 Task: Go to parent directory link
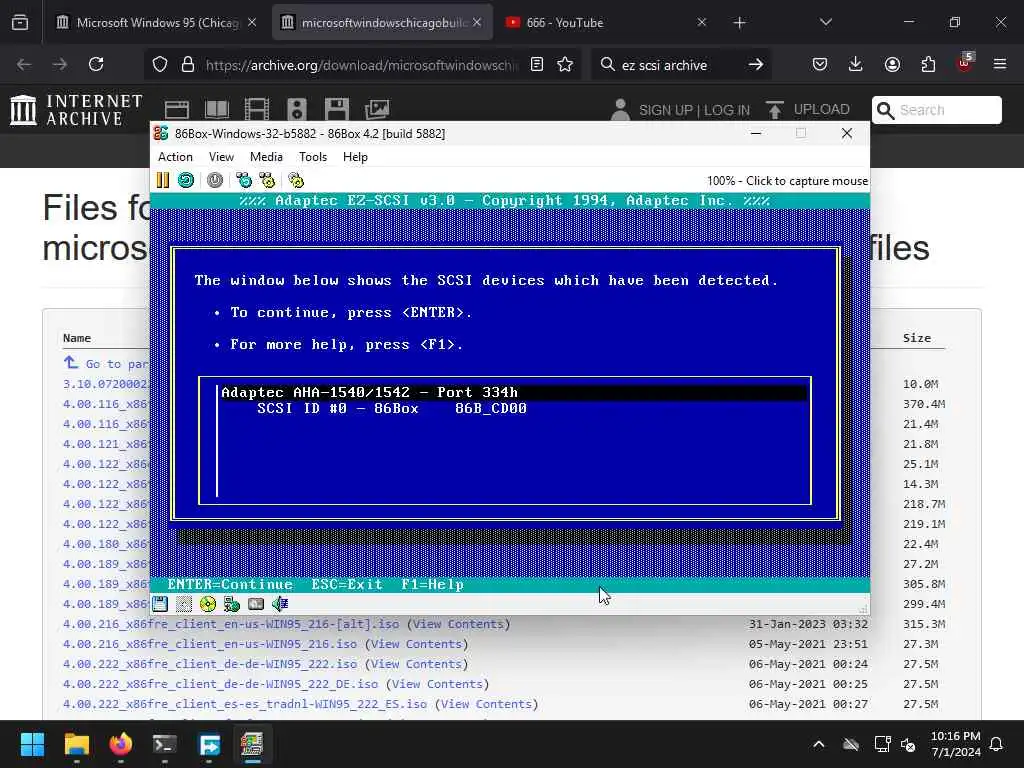pyautogui.click(x=106, y=363)
